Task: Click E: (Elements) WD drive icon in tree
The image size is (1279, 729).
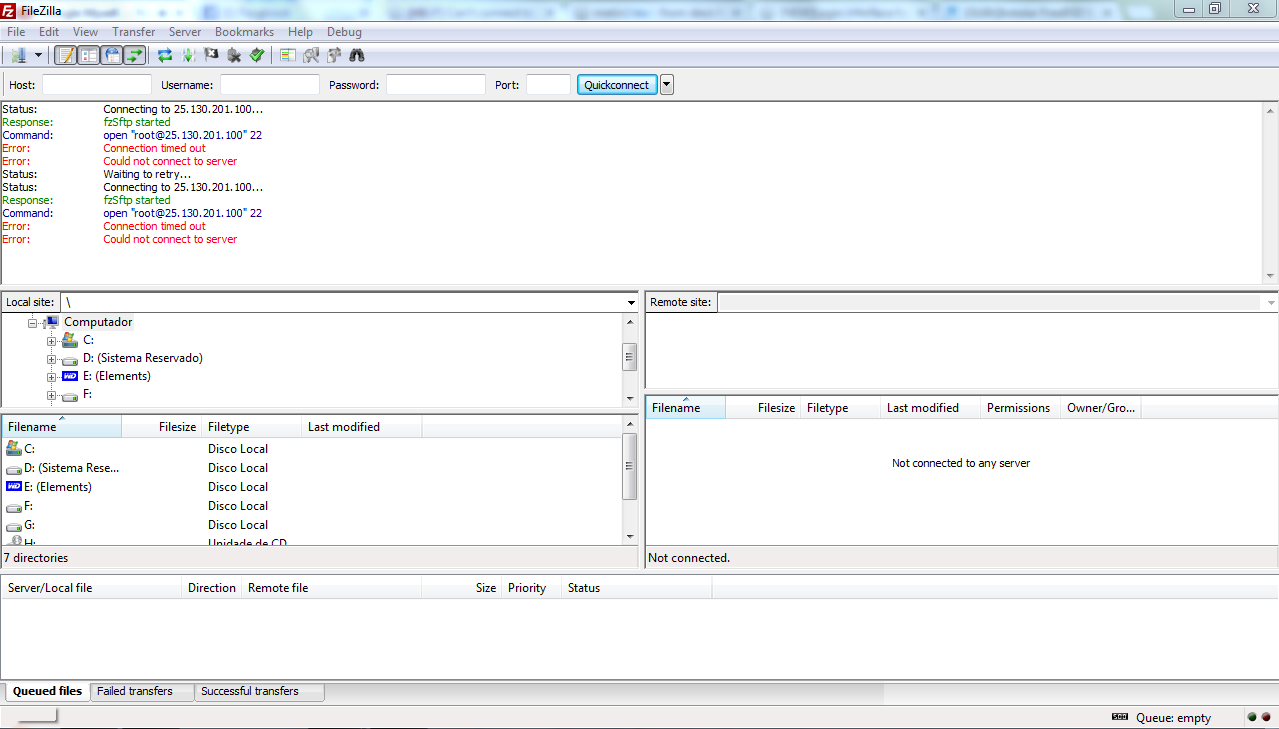Action: [x=70, y=376]
